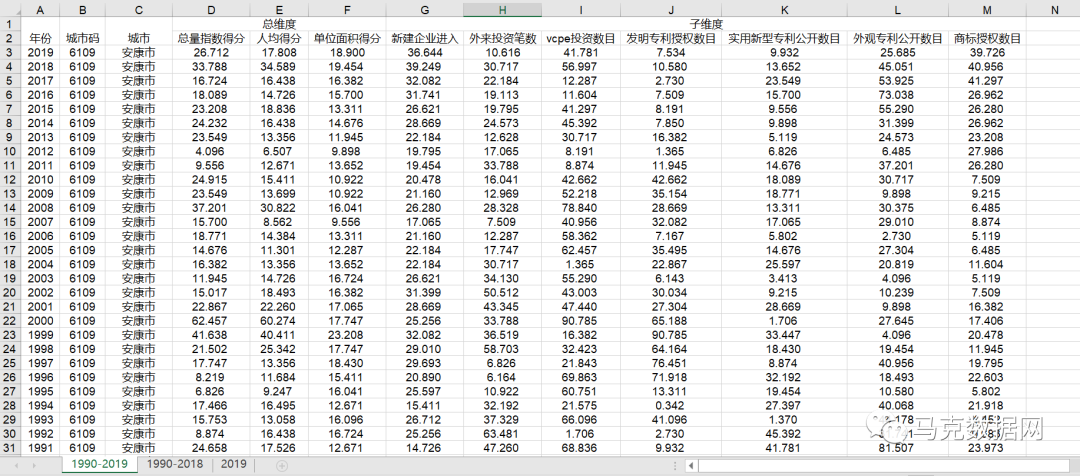Select the 城市码 header cell
Viewport: 1080px width, 476px height.
pos(83,39)
